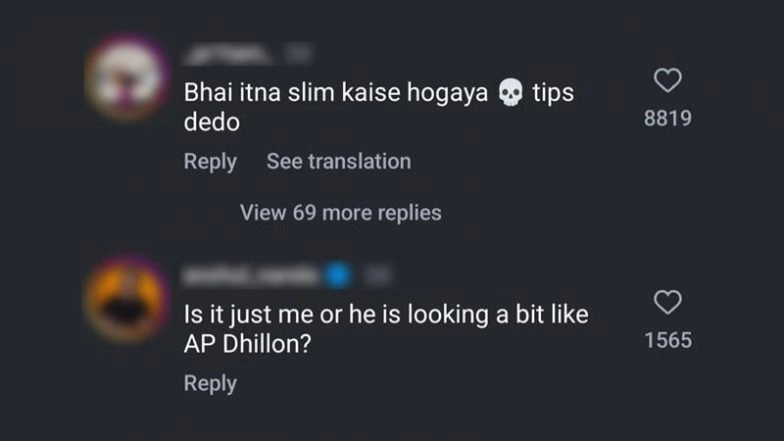This screenshot has height=441, width=784.
Task: Click the blue verified badge
Action: tap(338, 276)
